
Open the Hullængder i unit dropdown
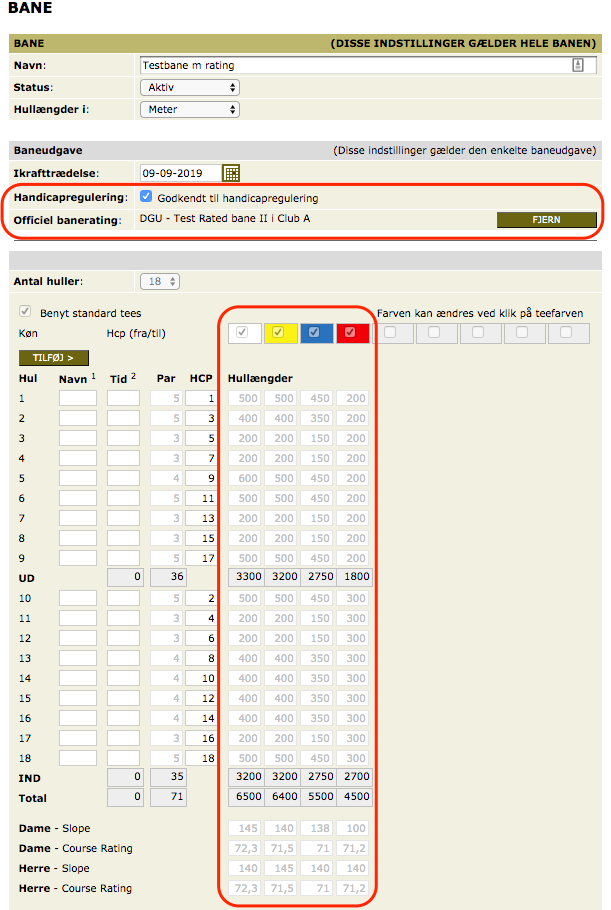[x=189, y=109]
